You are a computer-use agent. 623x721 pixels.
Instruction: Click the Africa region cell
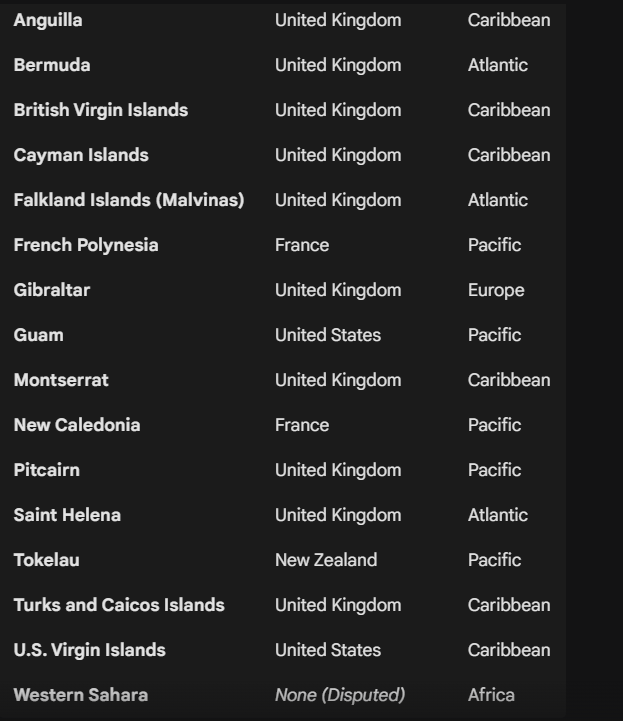pyautogui.click(x=491, y=695)
